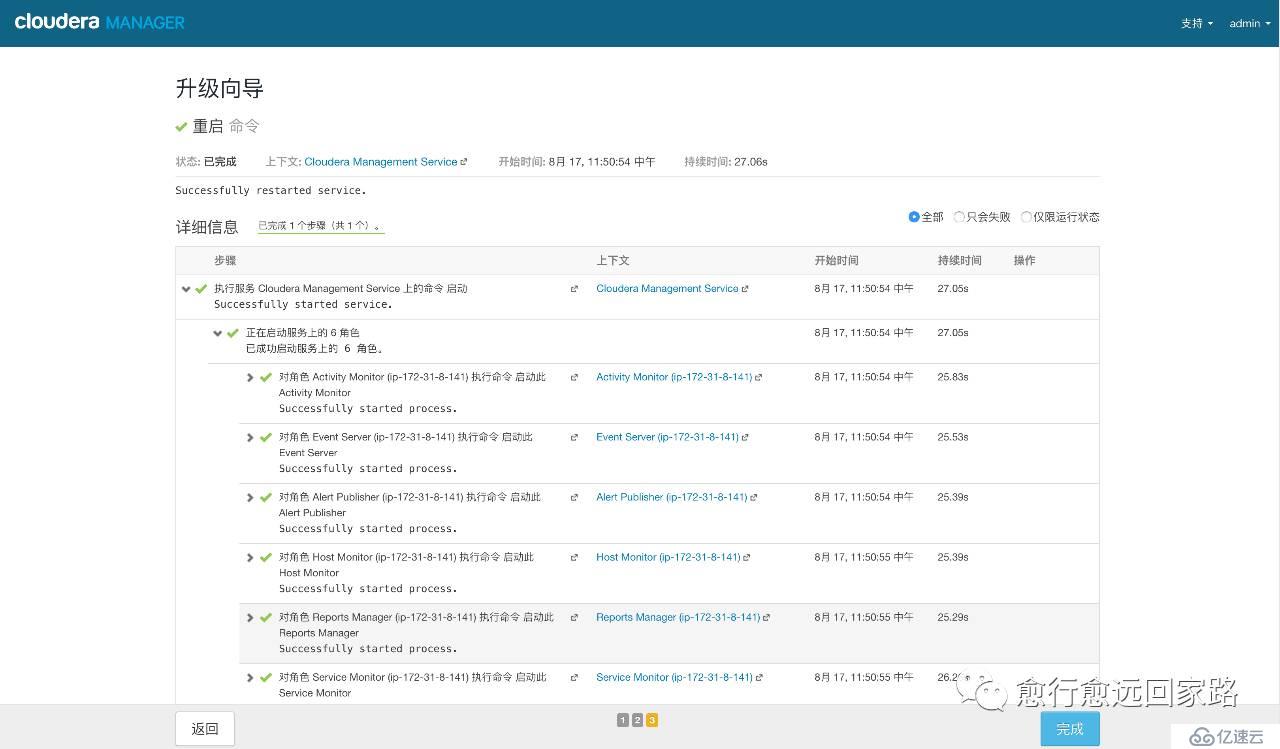This screenshot has height=749, width=1280.
Task: Open Service Monitor (ip-172-31-8-141) link
Action: coord(674,677)
